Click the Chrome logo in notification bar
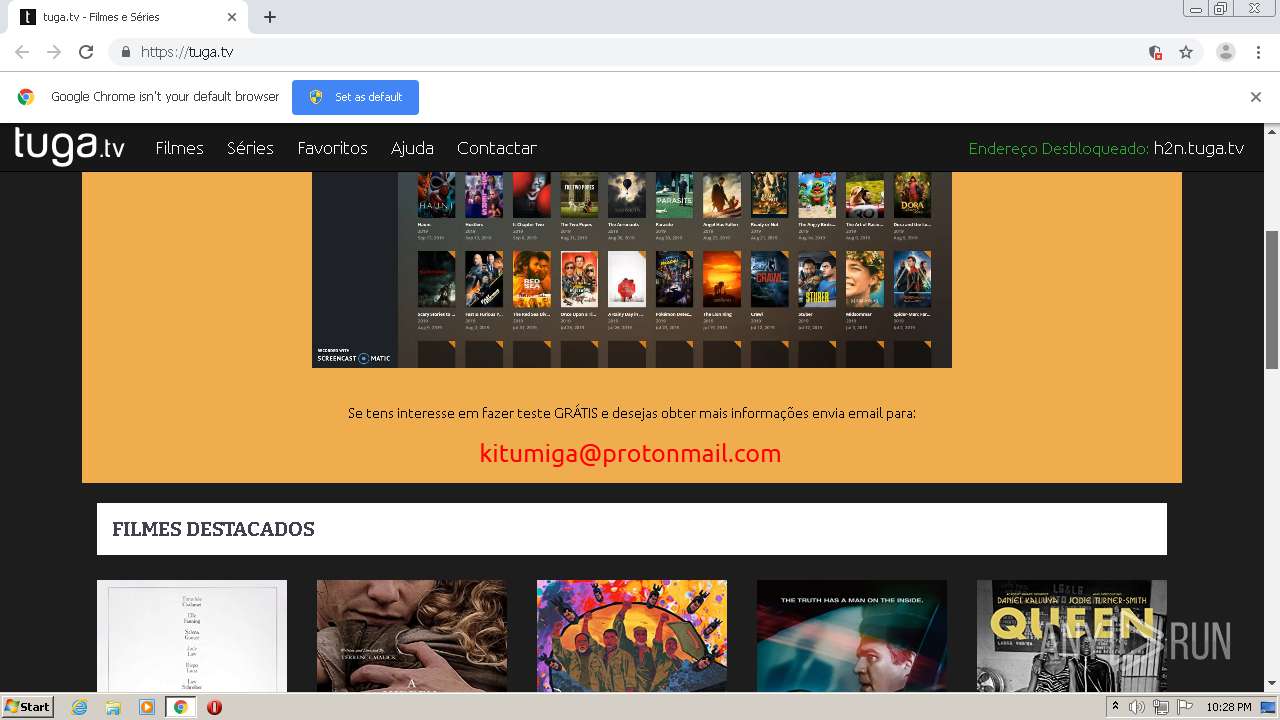 click(x=26, y=97)
